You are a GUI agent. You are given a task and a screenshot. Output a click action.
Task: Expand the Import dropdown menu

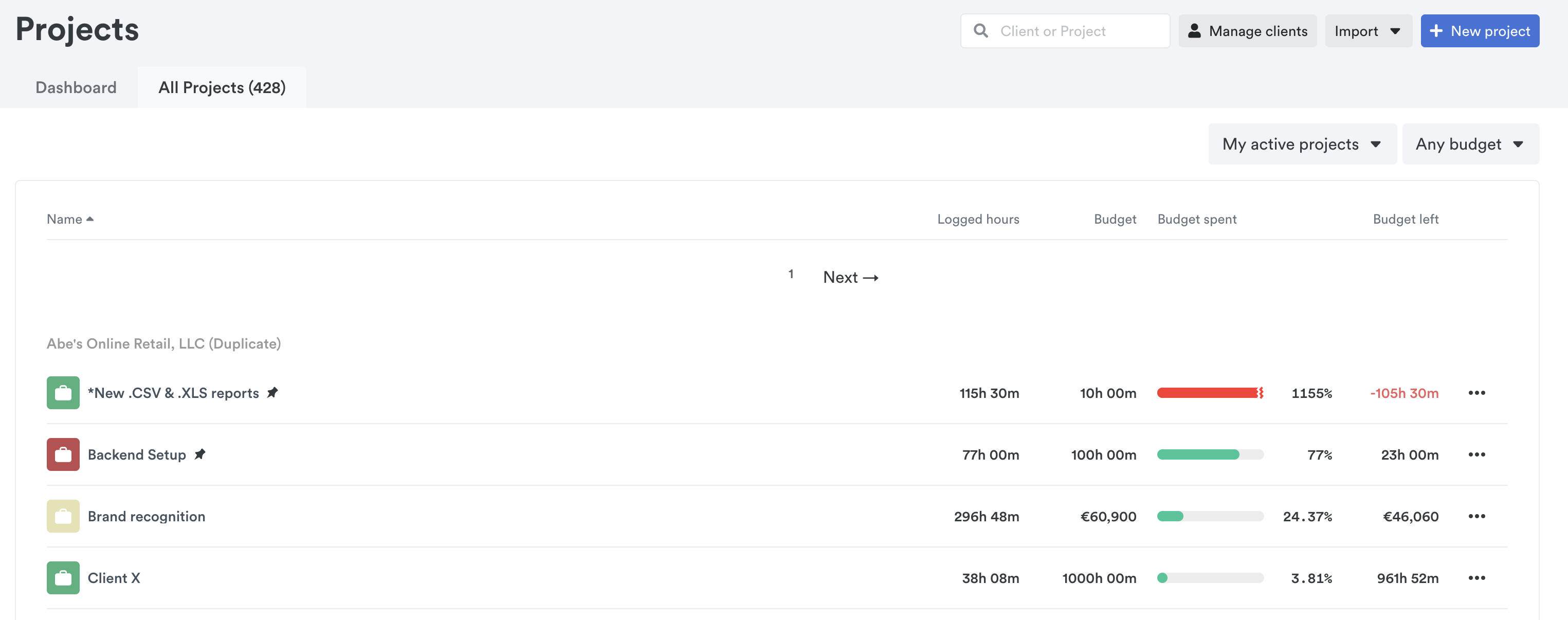1367,31
